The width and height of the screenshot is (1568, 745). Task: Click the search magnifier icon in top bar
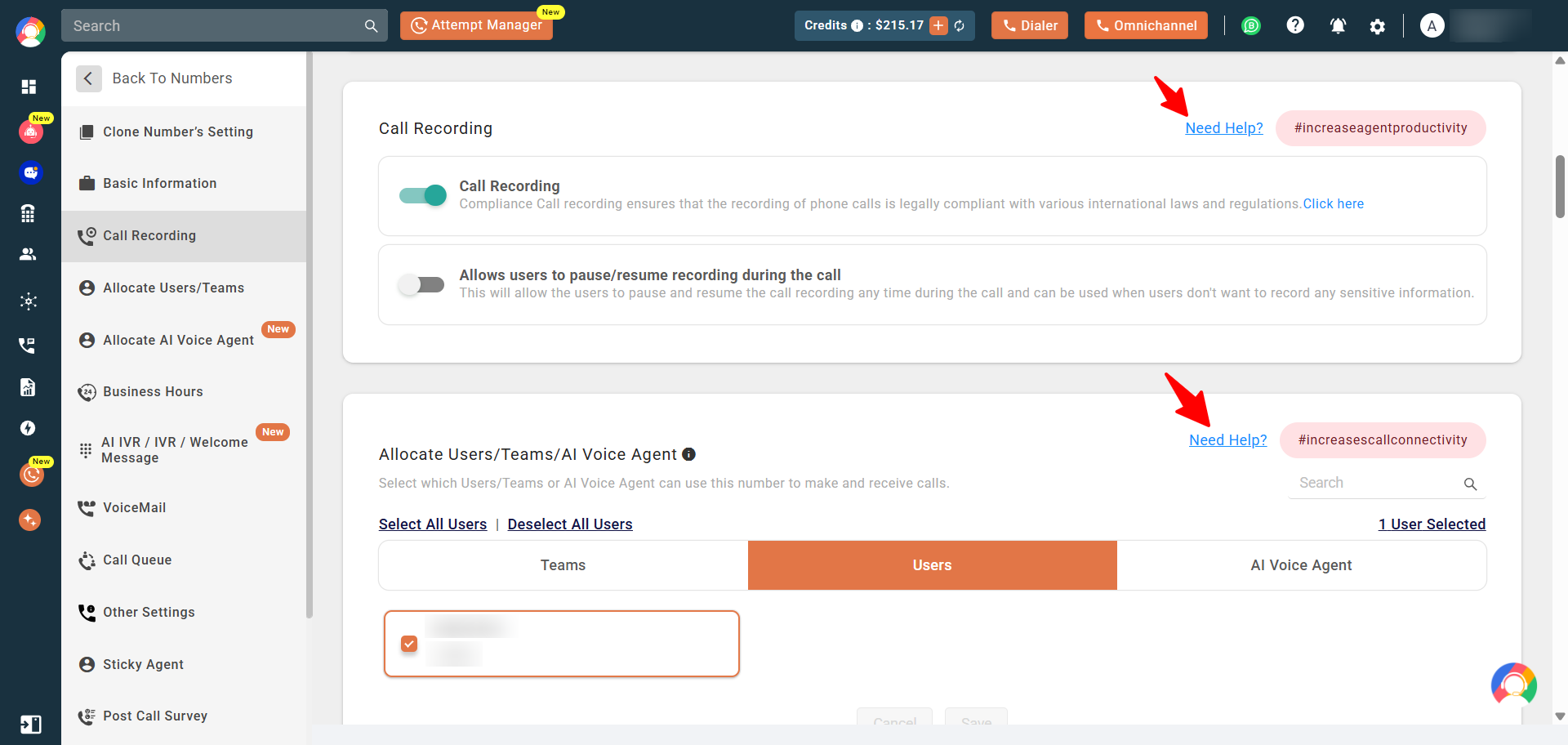tap(371, 26)
